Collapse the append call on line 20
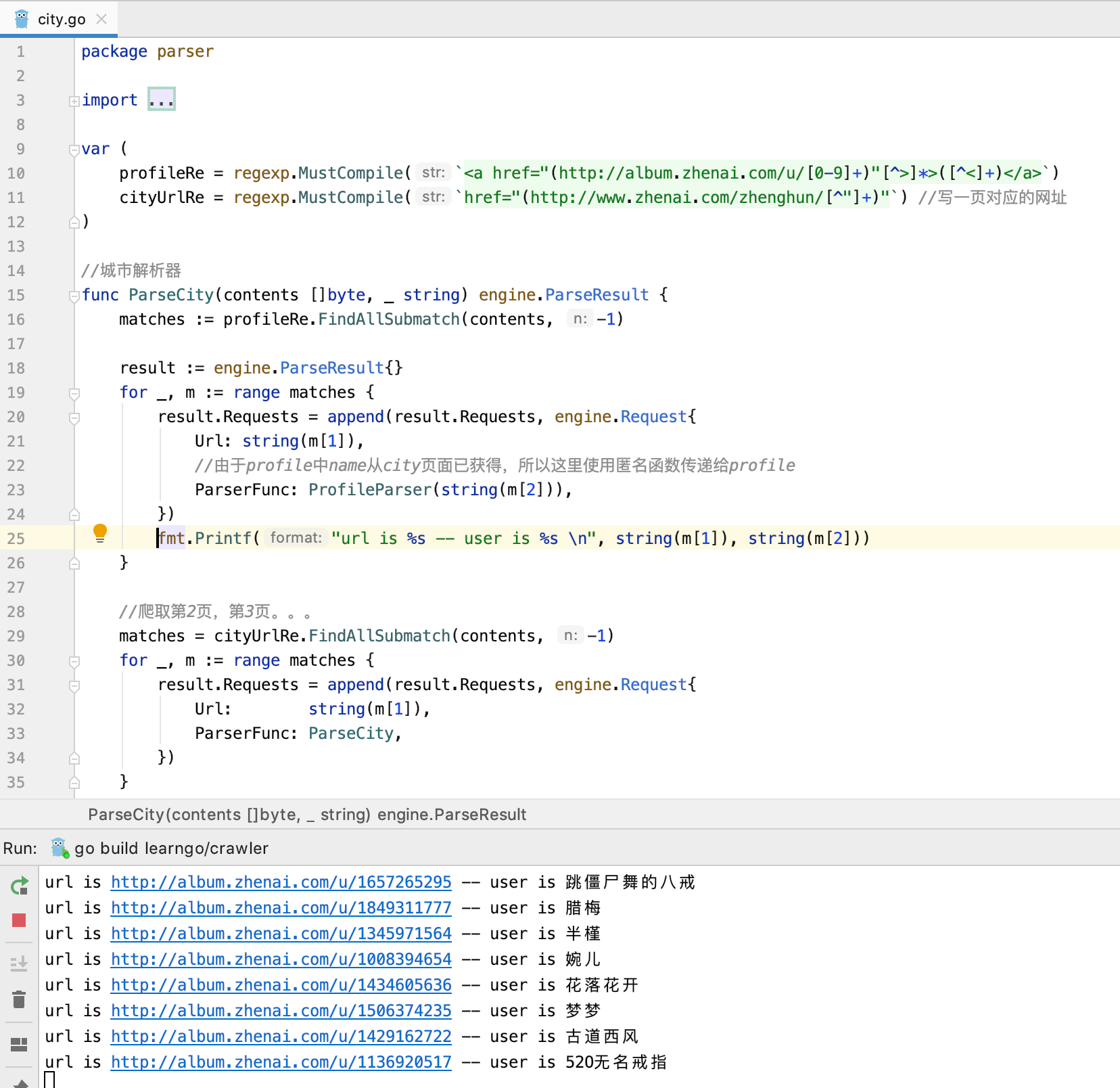 point(74,417)
